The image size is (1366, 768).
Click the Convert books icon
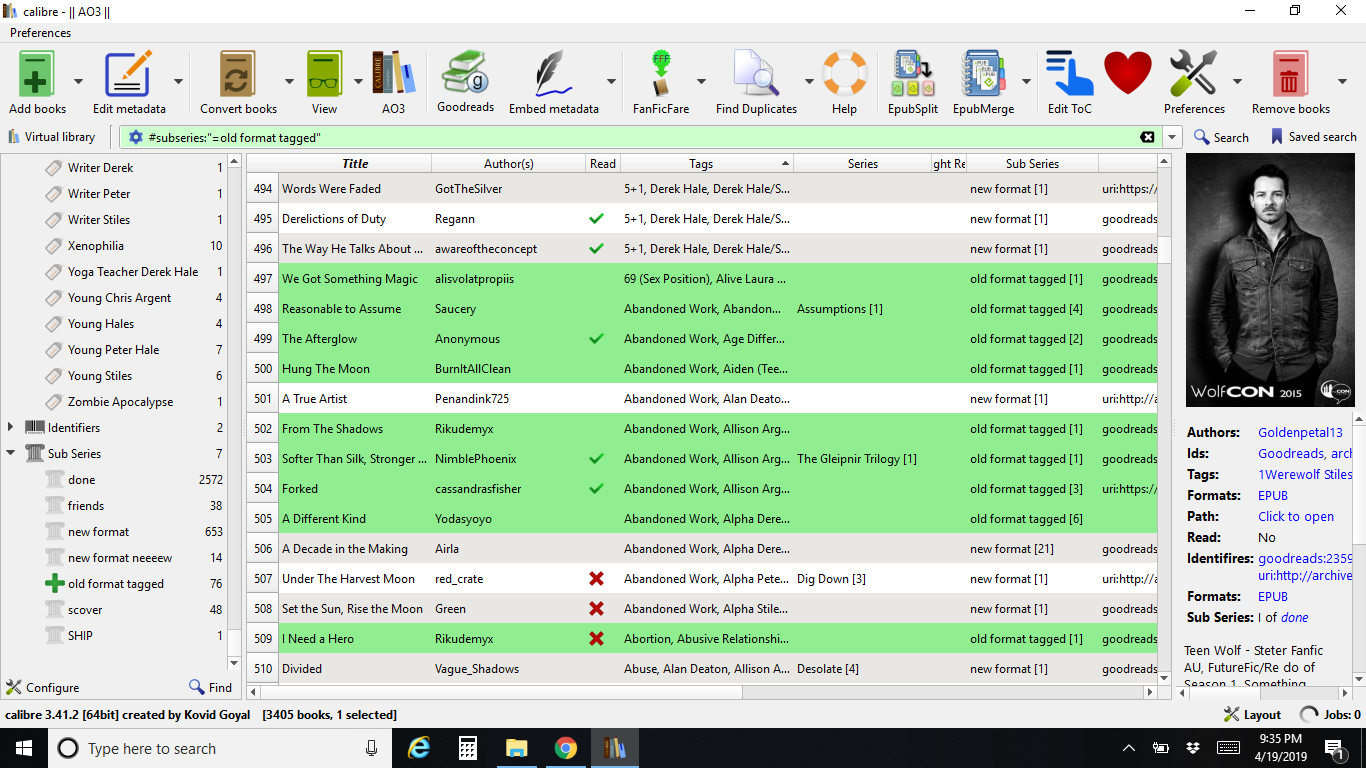(x=238, y=76)
